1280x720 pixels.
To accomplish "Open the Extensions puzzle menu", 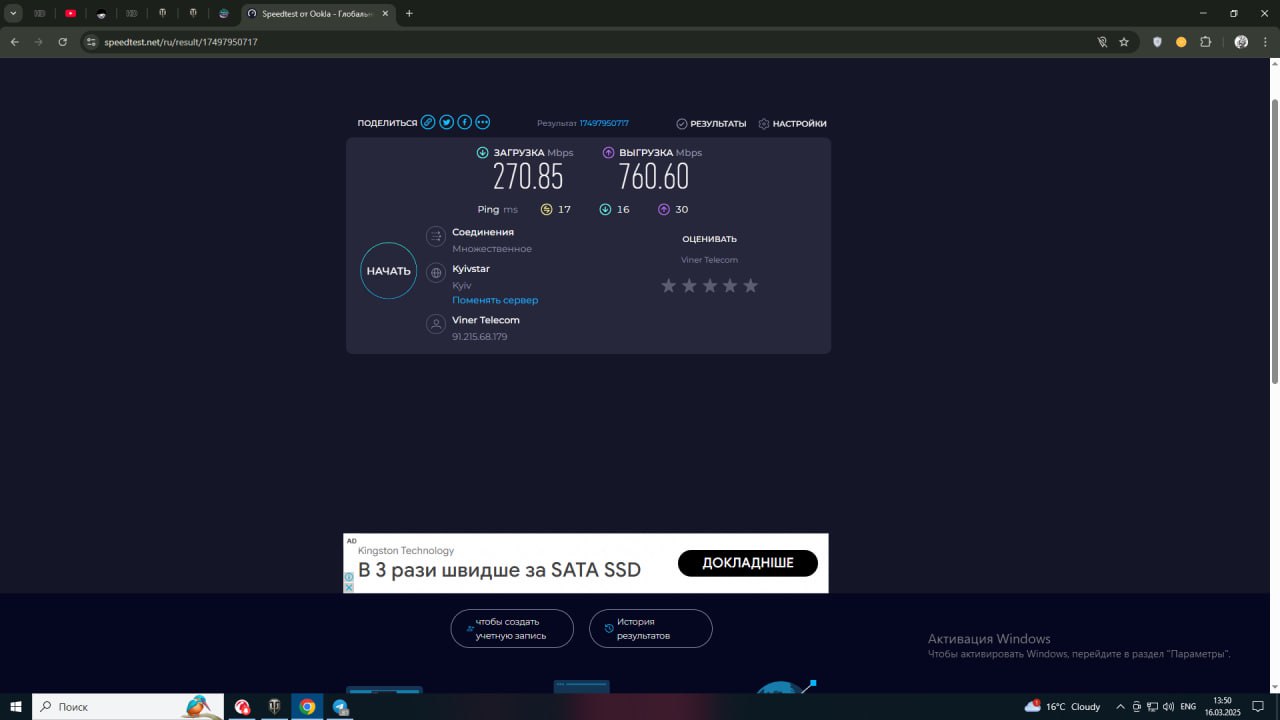I will [x=1206, y=42].
